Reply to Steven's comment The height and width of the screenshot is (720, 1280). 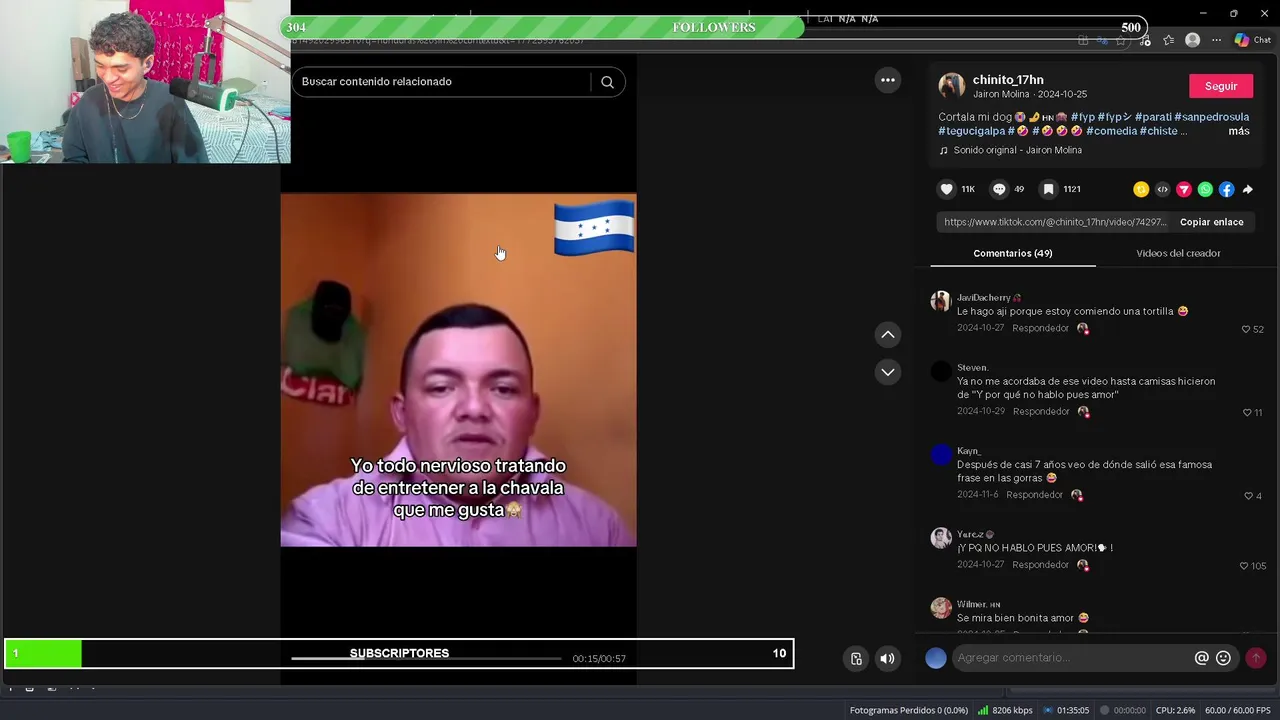click(1041, 411)
